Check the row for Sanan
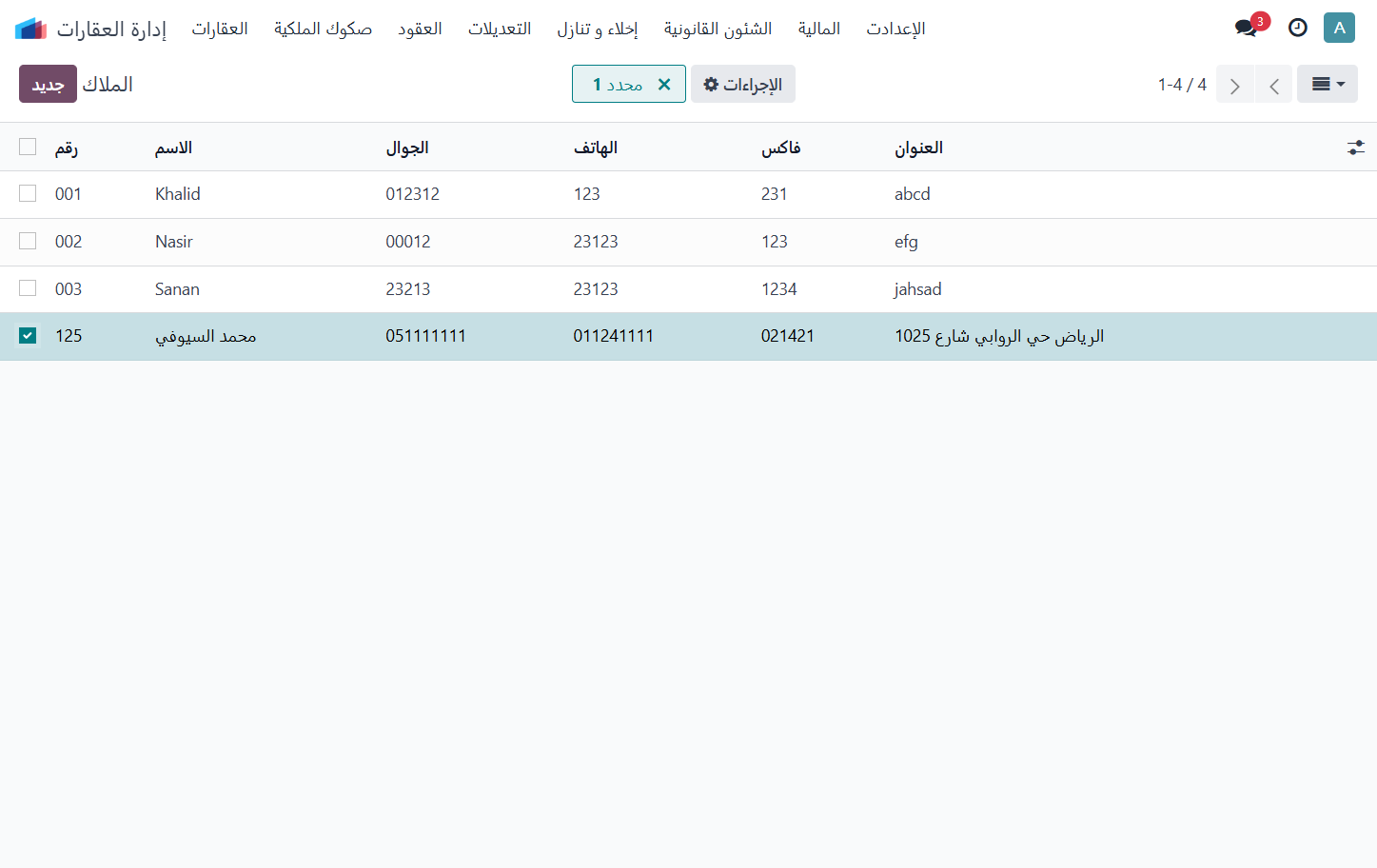The image size is (1377, 868). (x=28, y=287)
